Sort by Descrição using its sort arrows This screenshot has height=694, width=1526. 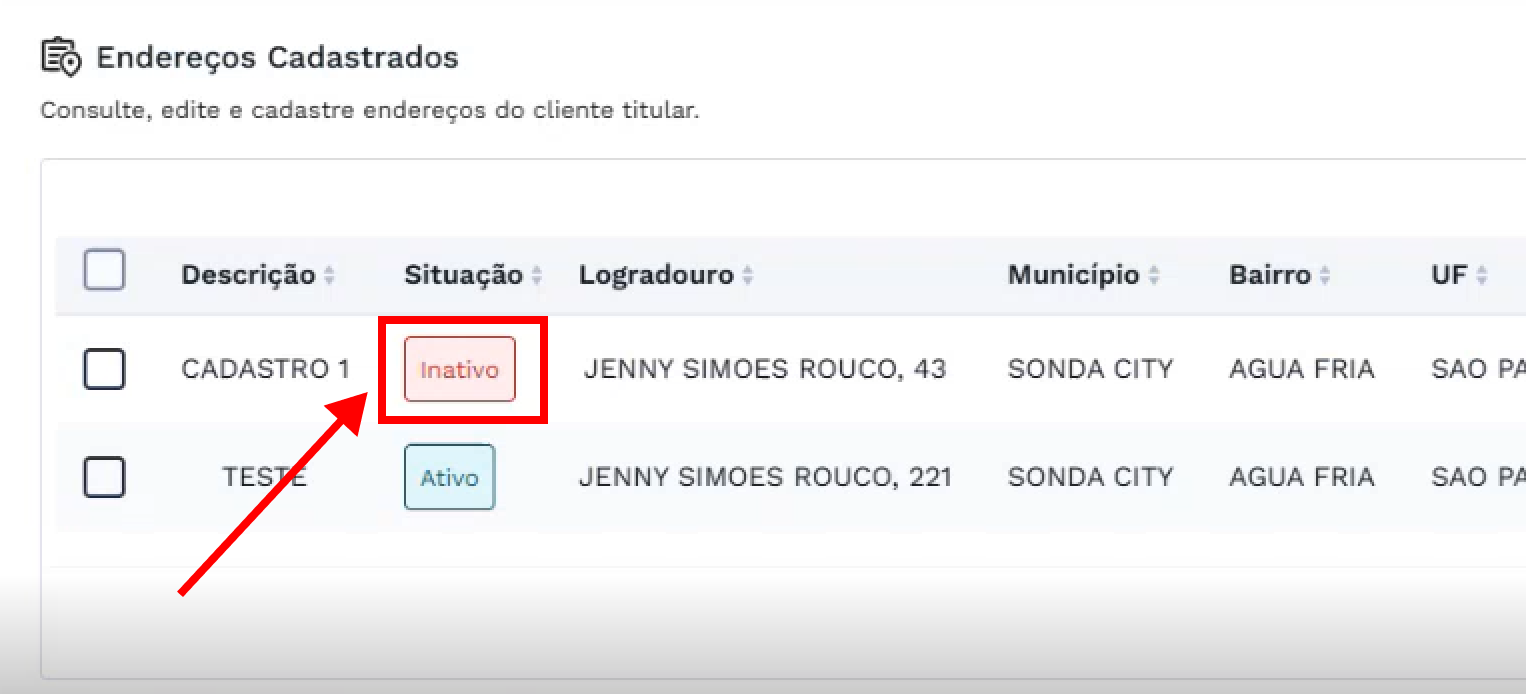[x=329, y=276]
